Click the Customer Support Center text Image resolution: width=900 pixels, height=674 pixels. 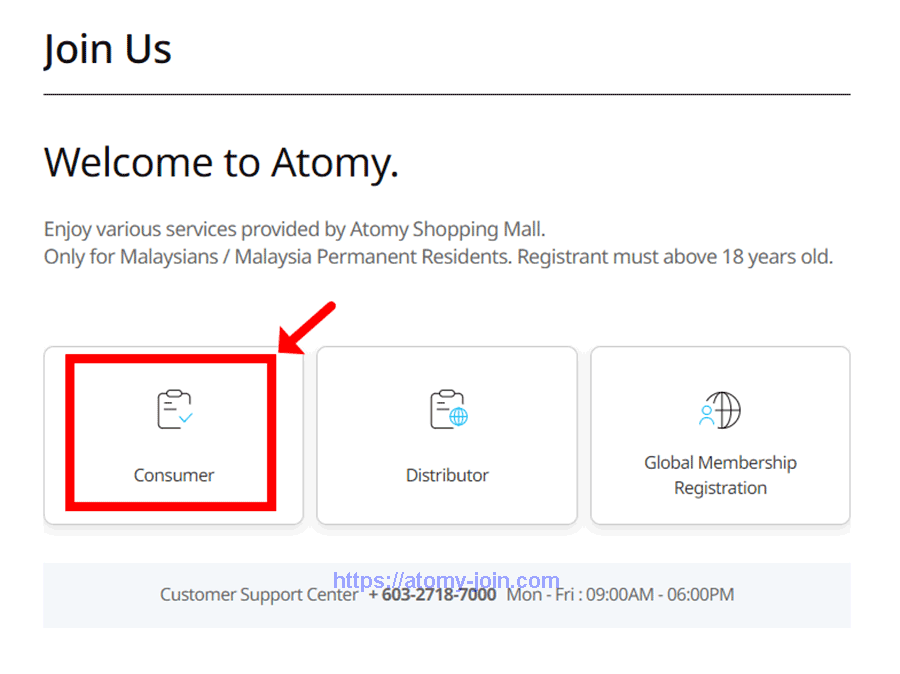coord(258,596)
